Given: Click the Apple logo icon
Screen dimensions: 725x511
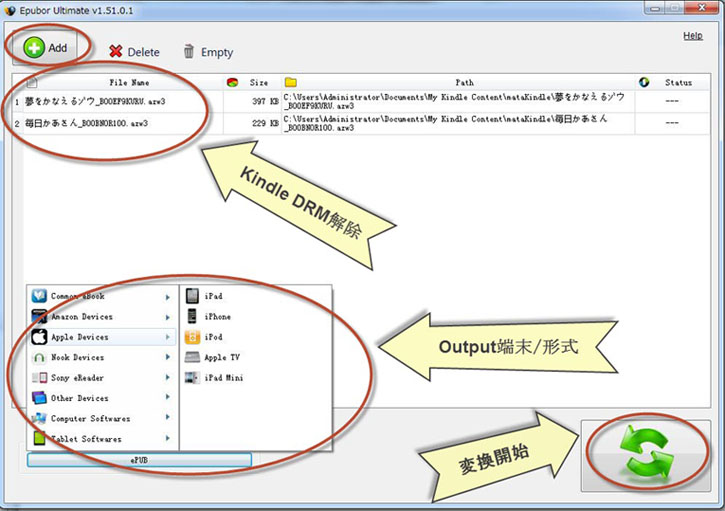Looking at the screenshot, I should coord(39,337).
